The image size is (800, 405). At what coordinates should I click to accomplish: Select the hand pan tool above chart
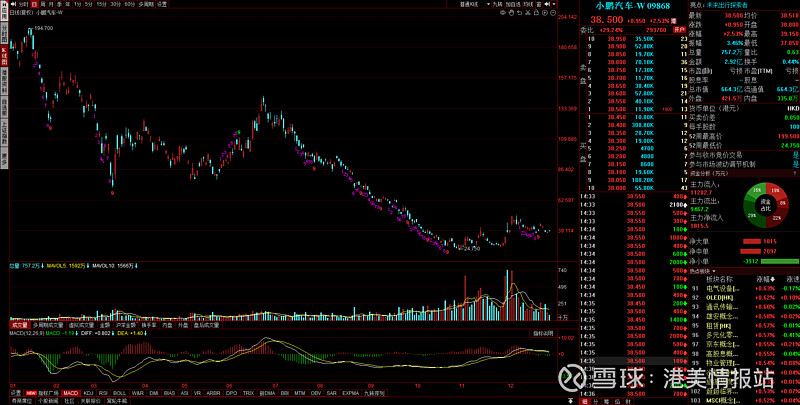511,13
